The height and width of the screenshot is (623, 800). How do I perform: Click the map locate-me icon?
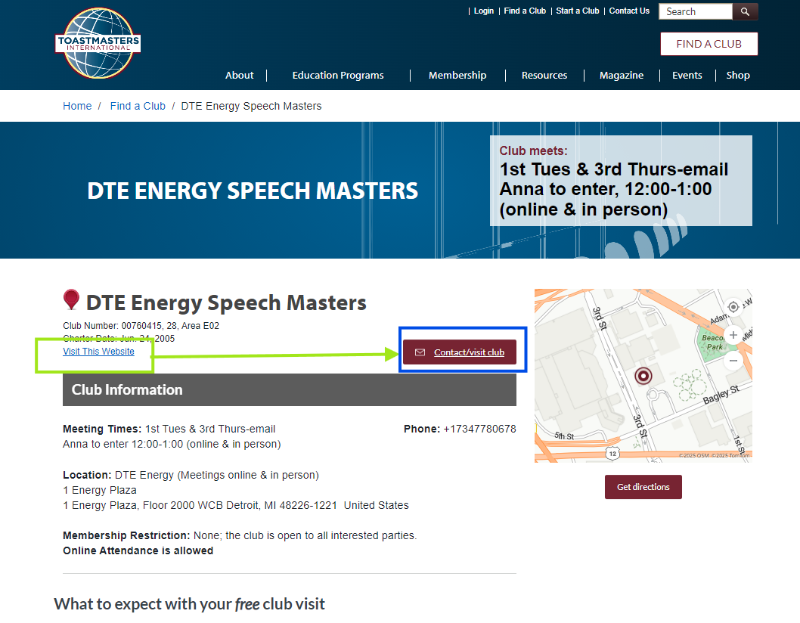pyautogui.click(x=733, y=307)
